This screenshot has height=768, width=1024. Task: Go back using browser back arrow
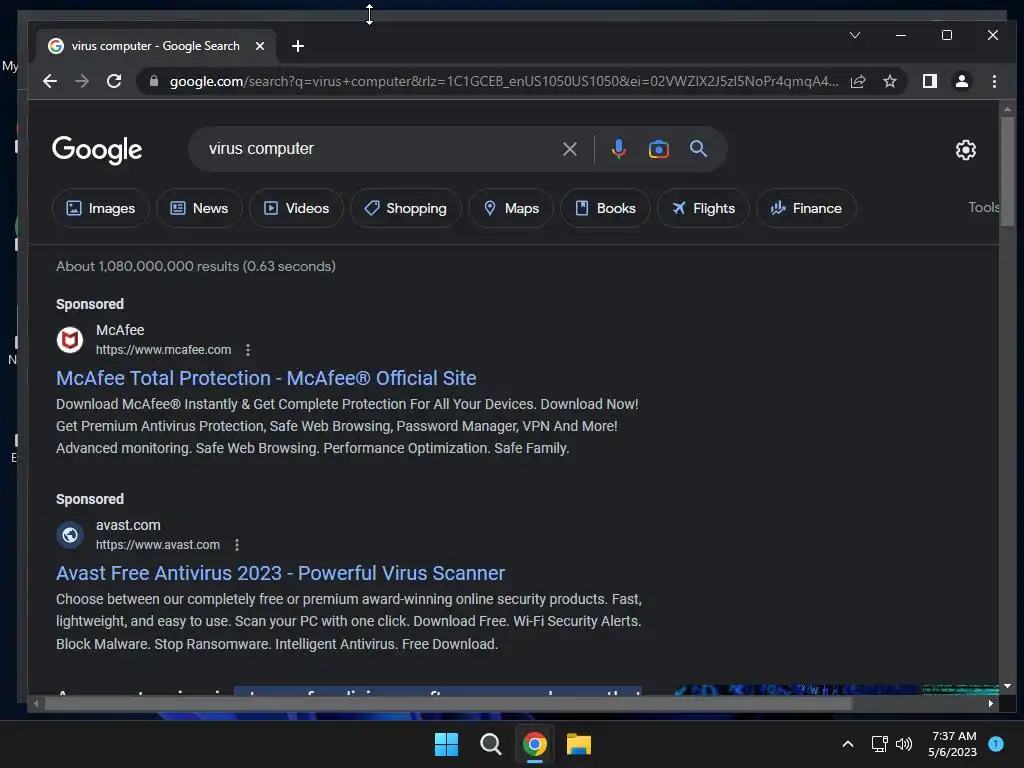pyautogui.click(x=50, y=81)
